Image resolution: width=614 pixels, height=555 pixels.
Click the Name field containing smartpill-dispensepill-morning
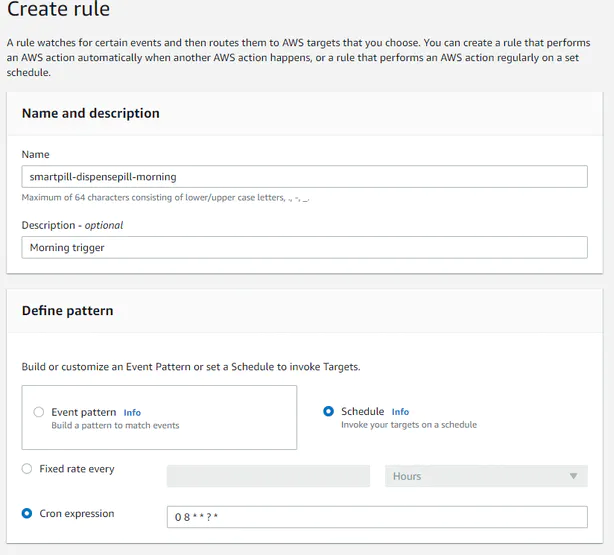(304, 176)
